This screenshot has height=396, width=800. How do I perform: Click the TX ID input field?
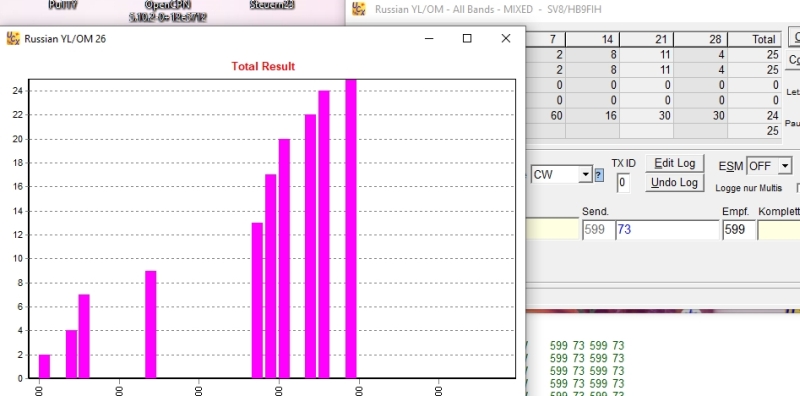coord(622,183)
